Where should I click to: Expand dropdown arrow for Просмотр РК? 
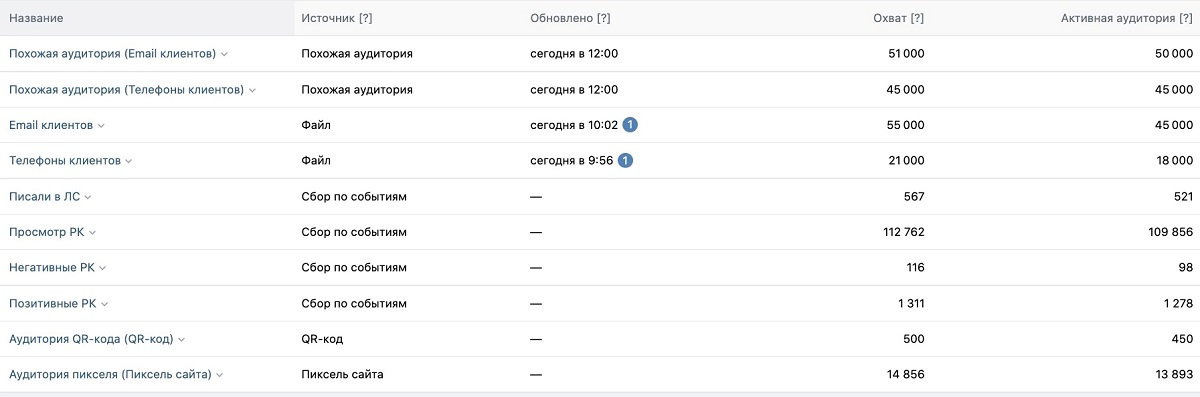(93, 233)
